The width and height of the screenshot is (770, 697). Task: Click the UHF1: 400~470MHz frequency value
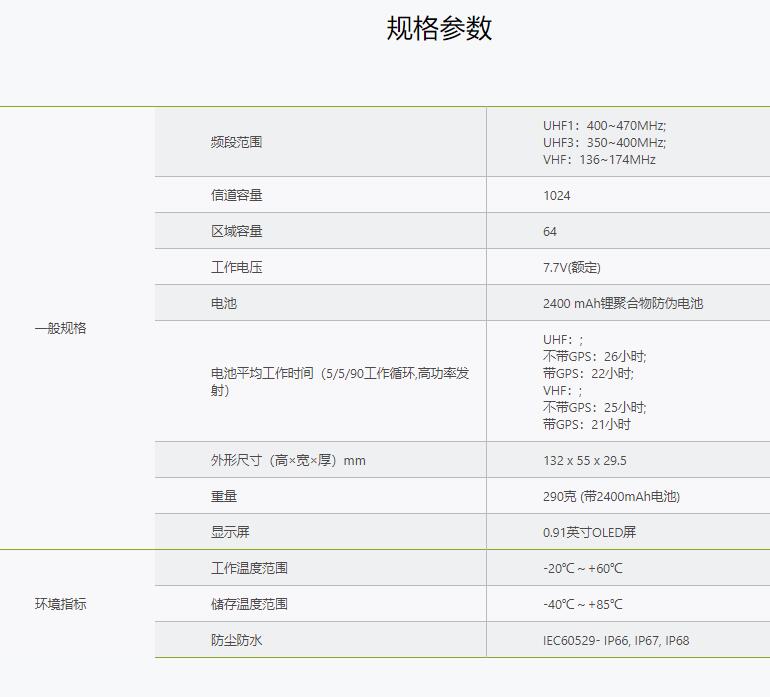coord(604,125)
